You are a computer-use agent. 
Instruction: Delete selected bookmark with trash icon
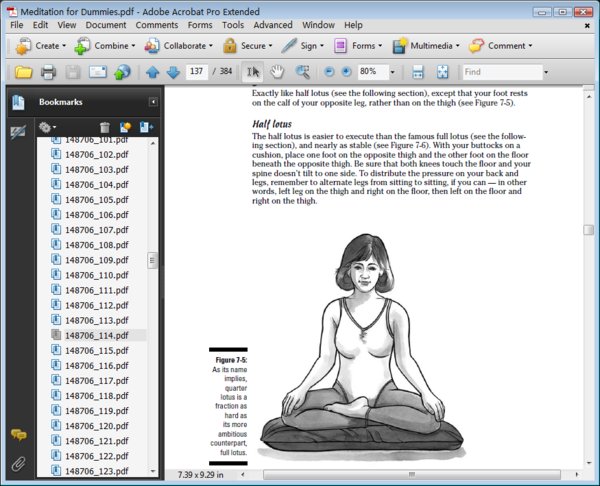click(104, 127)
